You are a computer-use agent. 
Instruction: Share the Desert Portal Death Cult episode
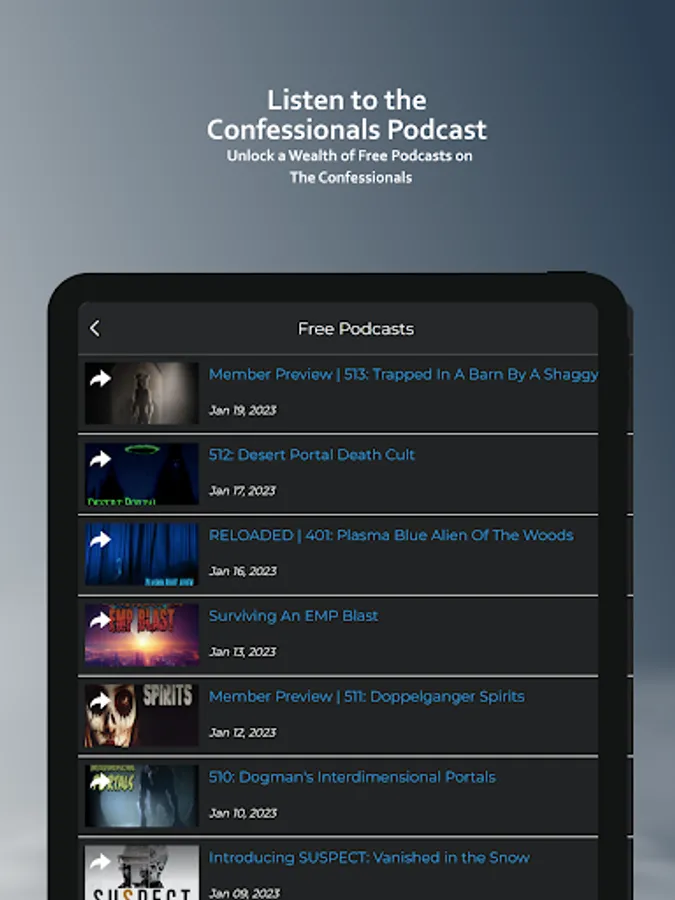[x=100, y=459]
